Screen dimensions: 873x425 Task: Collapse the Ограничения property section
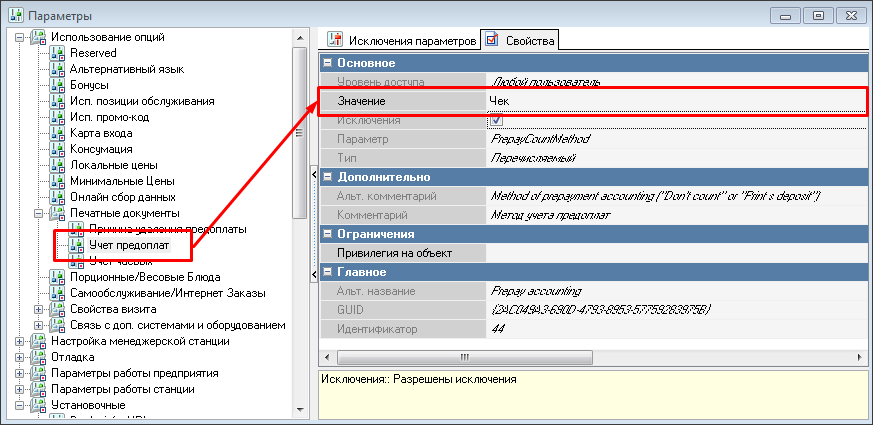327,234
